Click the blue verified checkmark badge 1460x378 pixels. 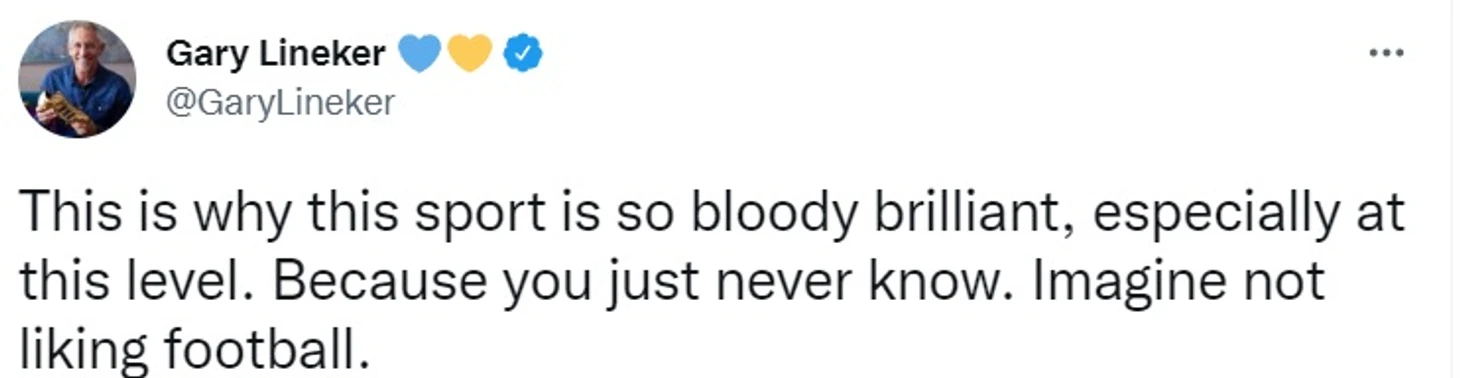coord(522,54)
